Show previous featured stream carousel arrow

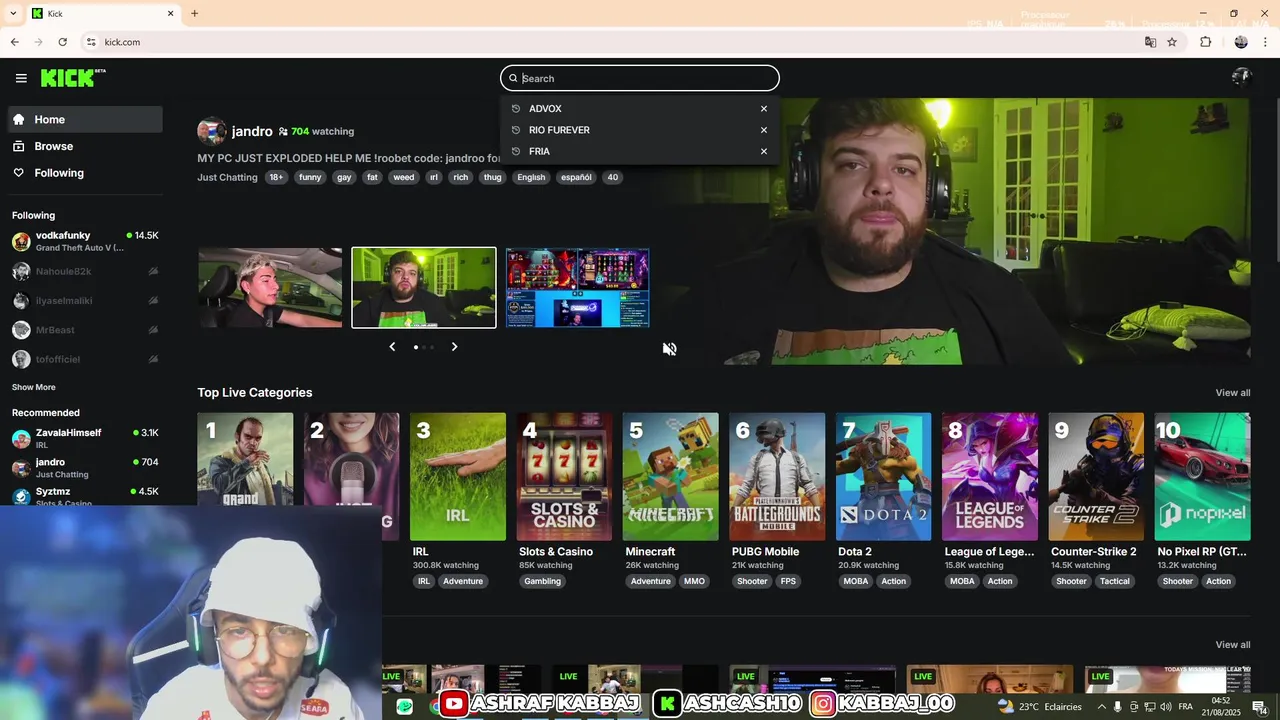coord(392,347)
